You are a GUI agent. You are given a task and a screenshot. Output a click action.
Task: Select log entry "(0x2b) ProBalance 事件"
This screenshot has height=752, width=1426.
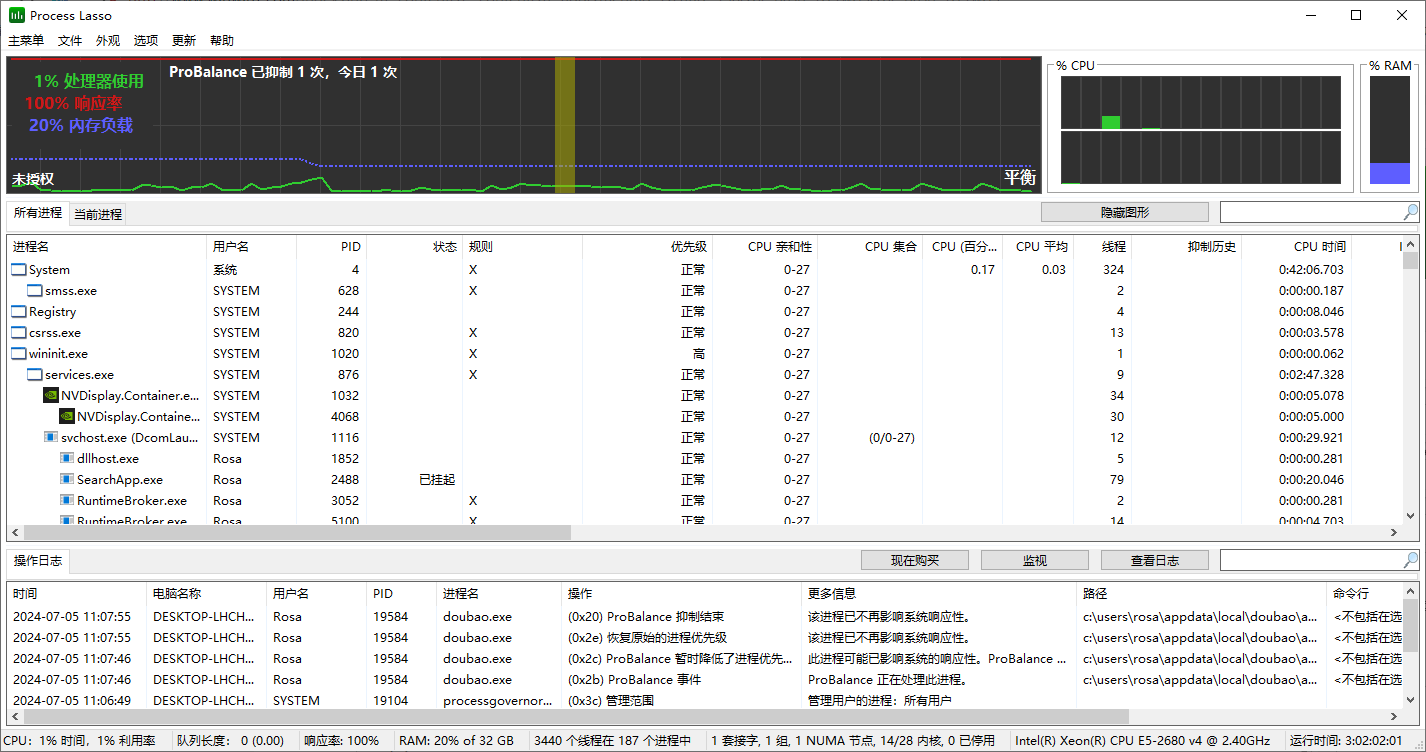(634, 680)
